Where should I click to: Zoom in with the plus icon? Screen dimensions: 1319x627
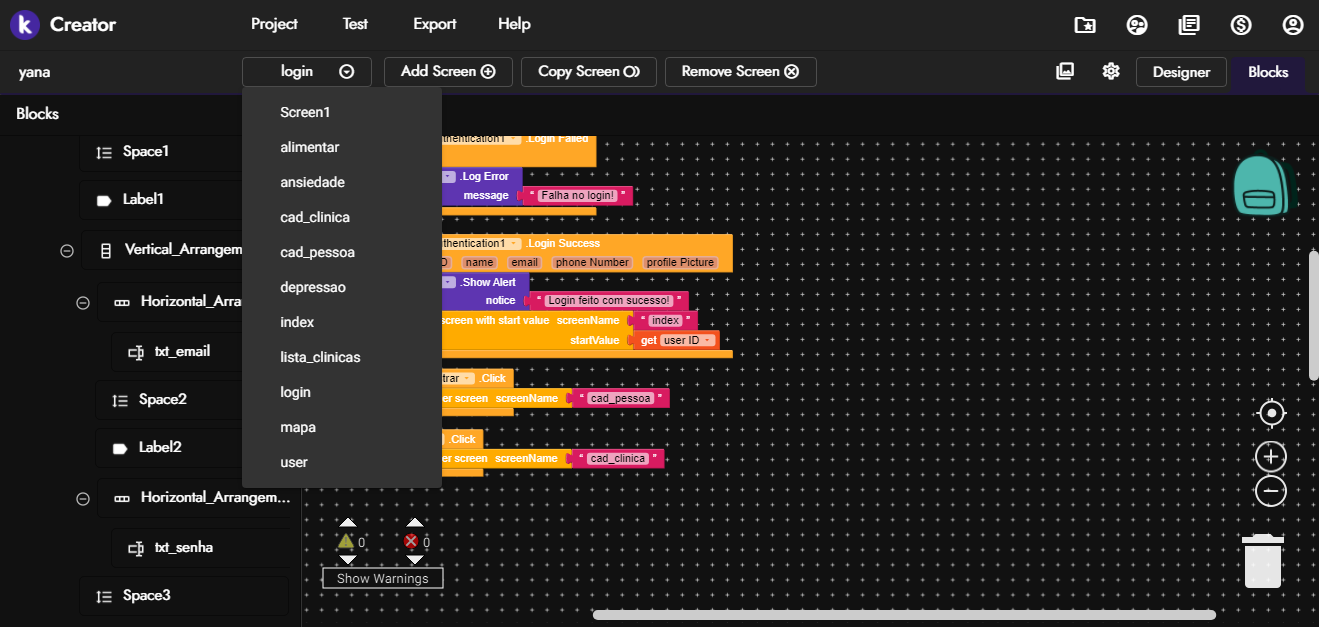pos(1270,457)
